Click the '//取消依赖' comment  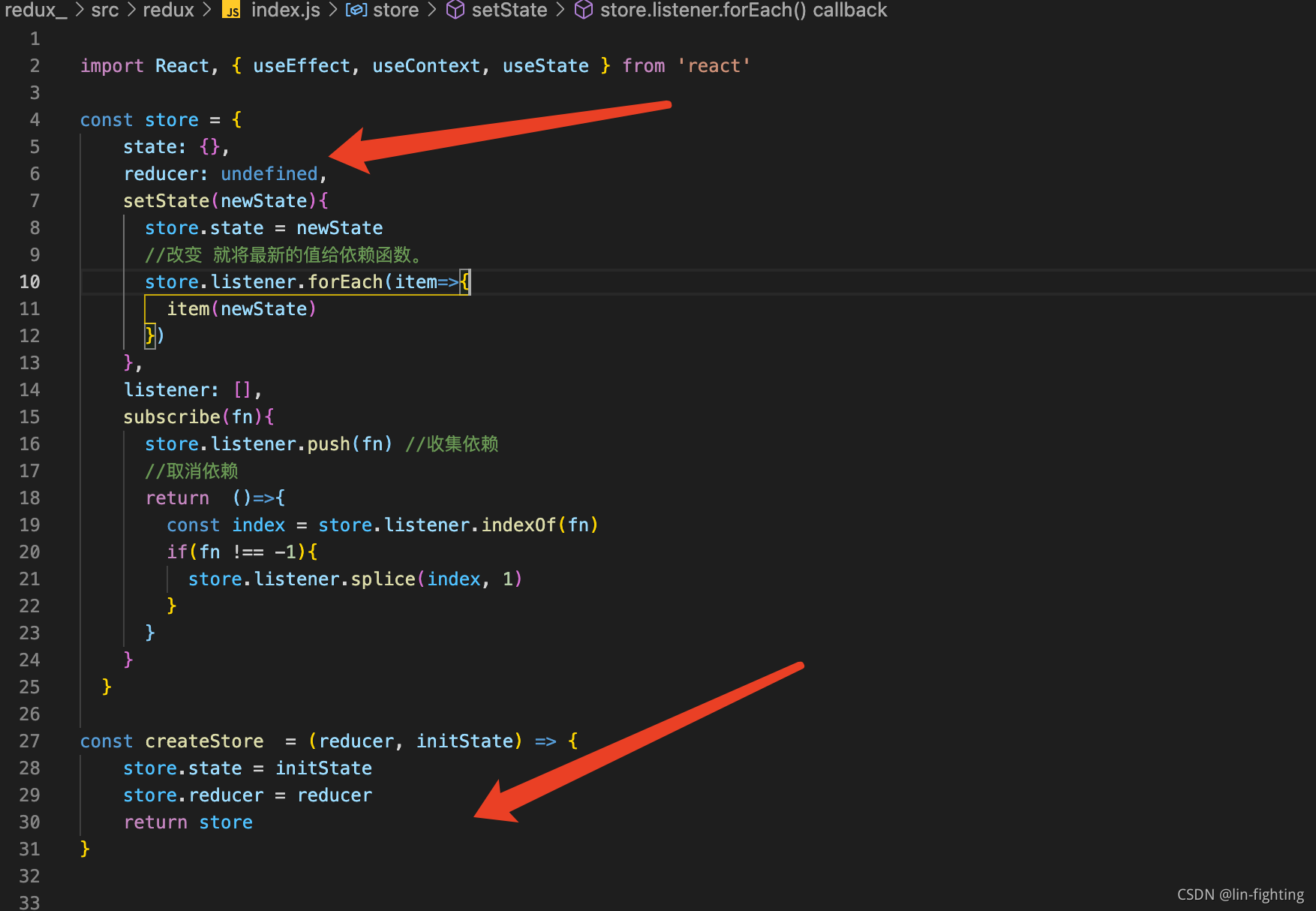(x=191, y=471)
